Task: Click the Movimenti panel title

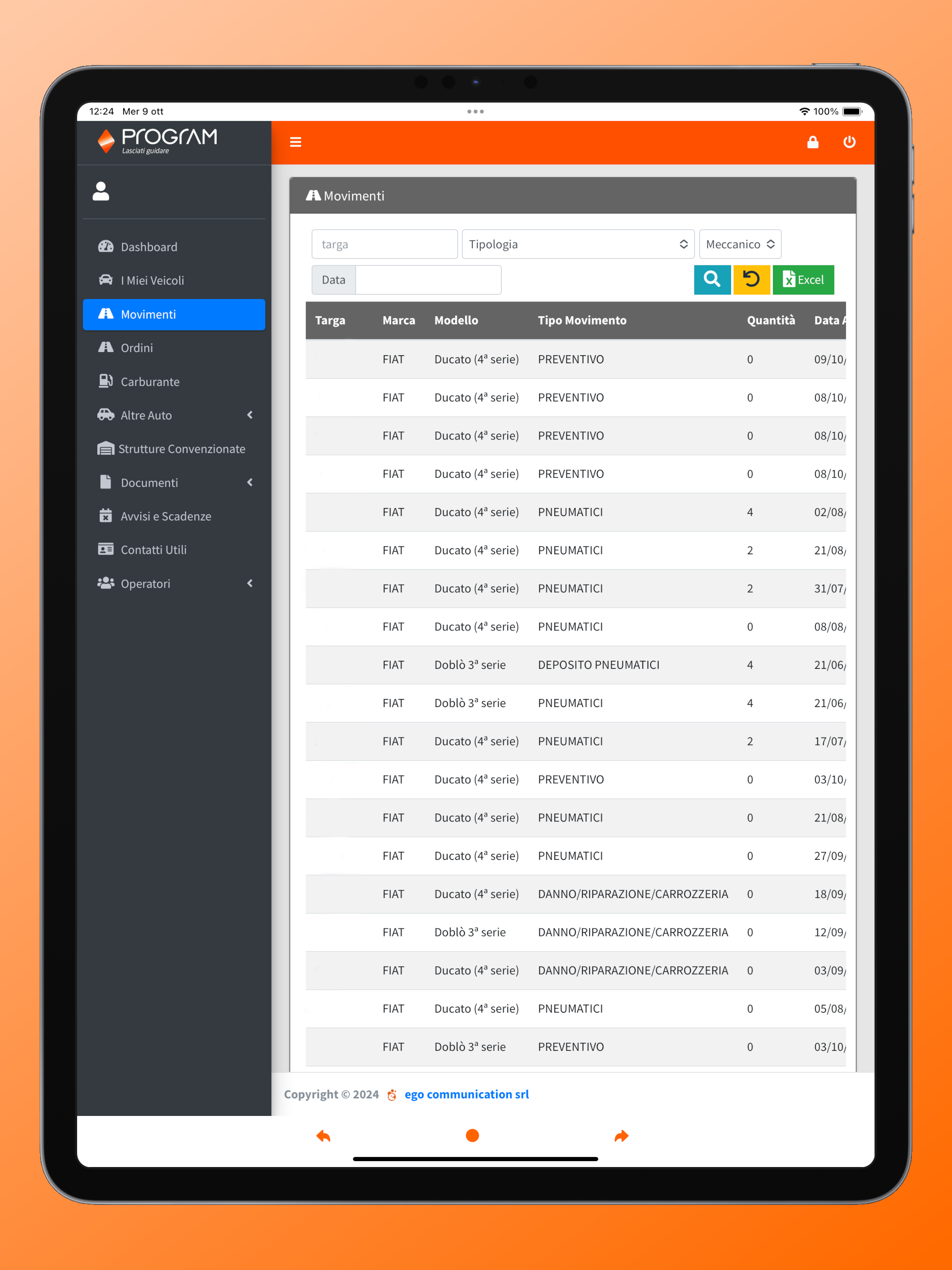Action: (354, 196)
